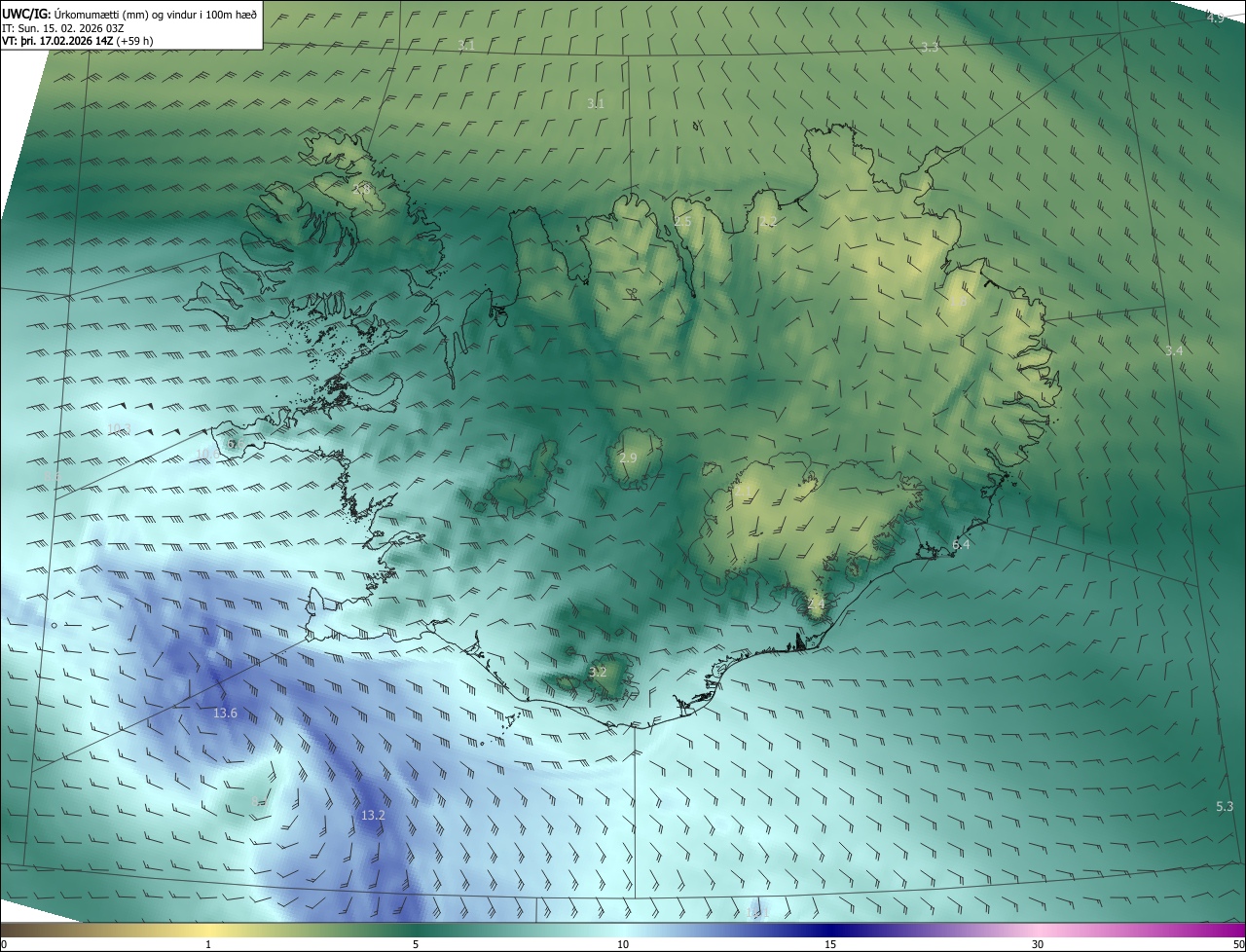
Task: Click the 13.6 maximum value label
Action: click(225, 714)
